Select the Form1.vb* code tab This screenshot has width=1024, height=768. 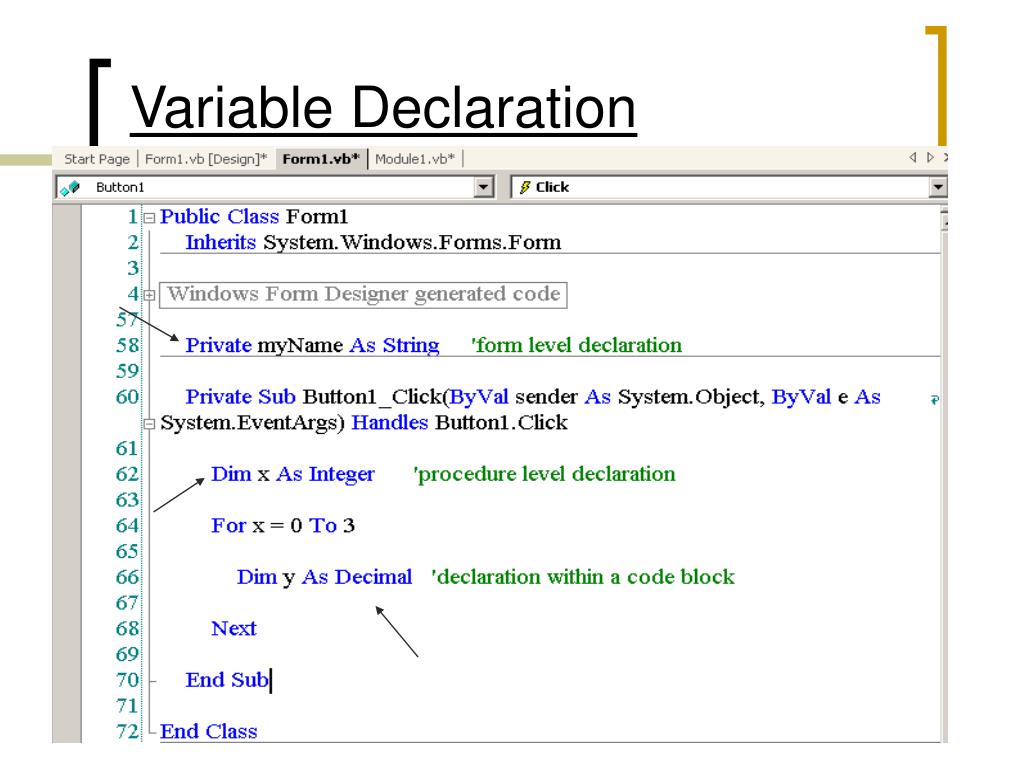point(321,159)
